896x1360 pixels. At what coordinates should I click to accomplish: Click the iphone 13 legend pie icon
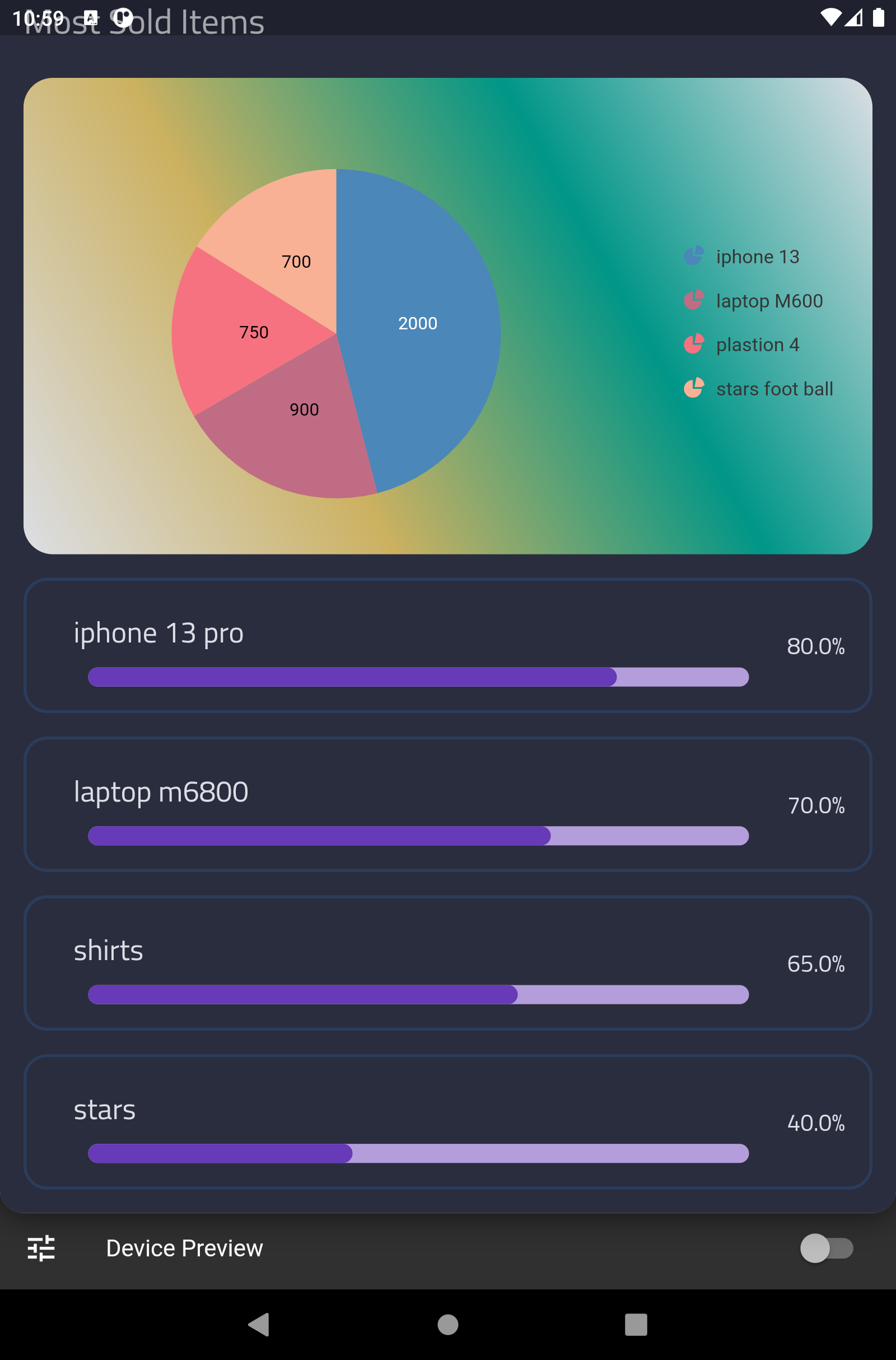[x=694, y=257]
